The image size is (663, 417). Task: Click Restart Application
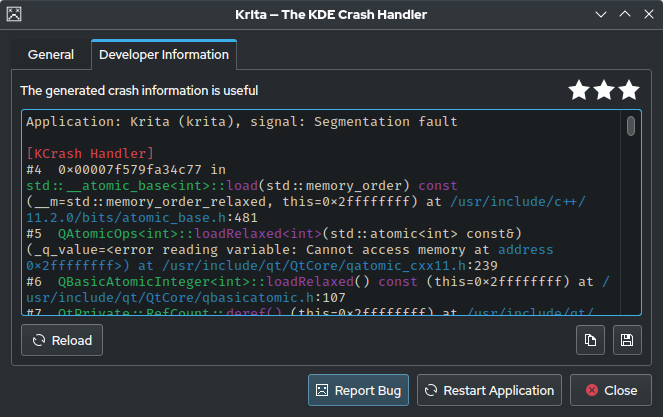tap(490, 390)
